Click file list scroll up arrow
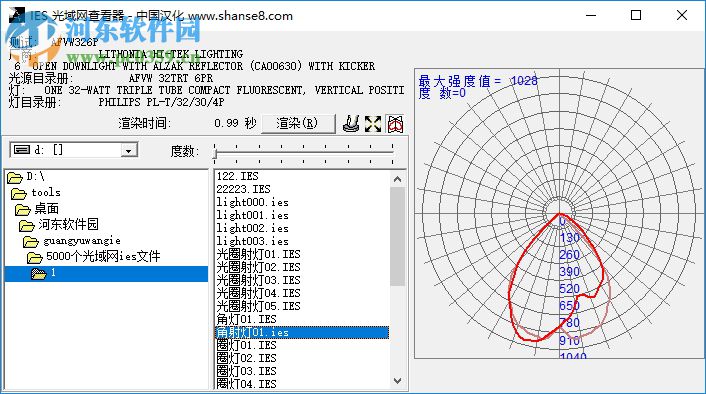 pos(397,179)
